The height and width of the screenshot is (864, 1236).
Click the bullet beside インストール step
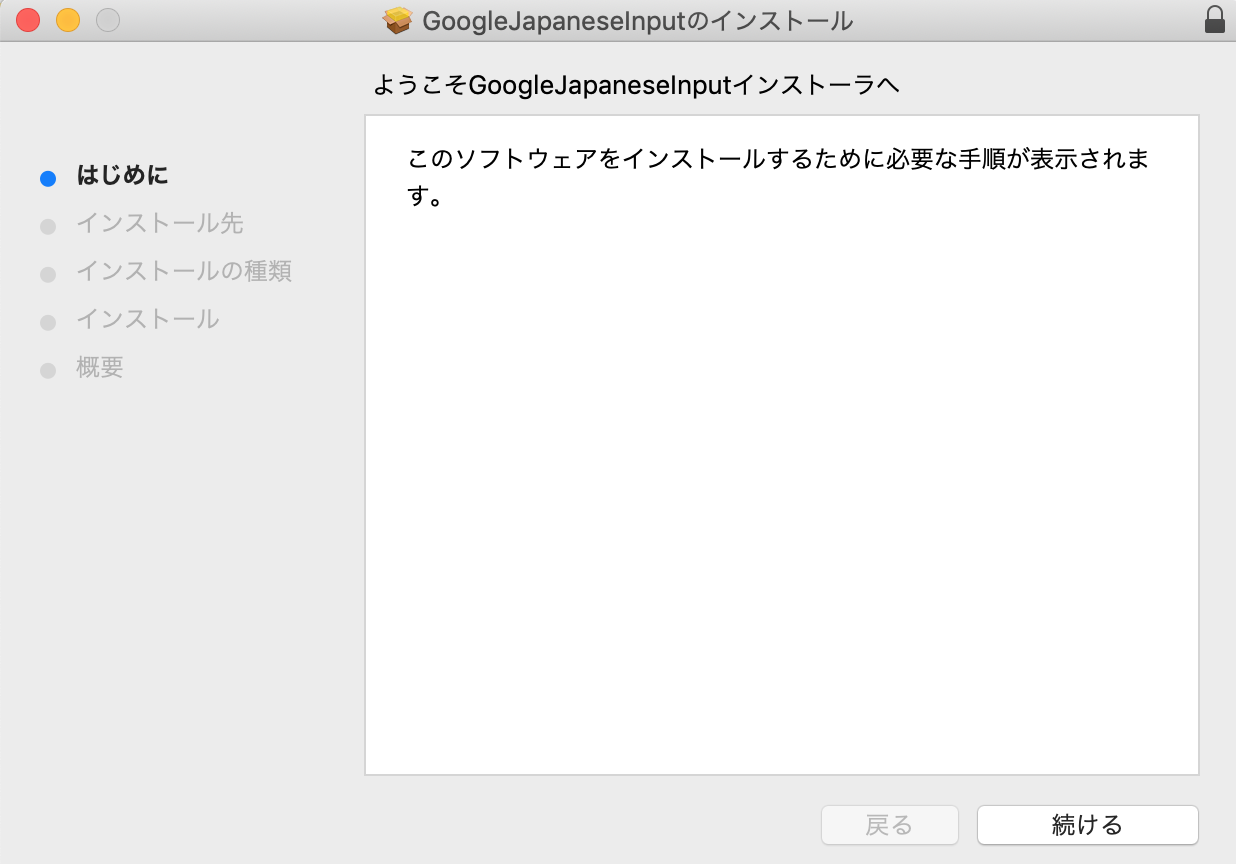point(47,320)
